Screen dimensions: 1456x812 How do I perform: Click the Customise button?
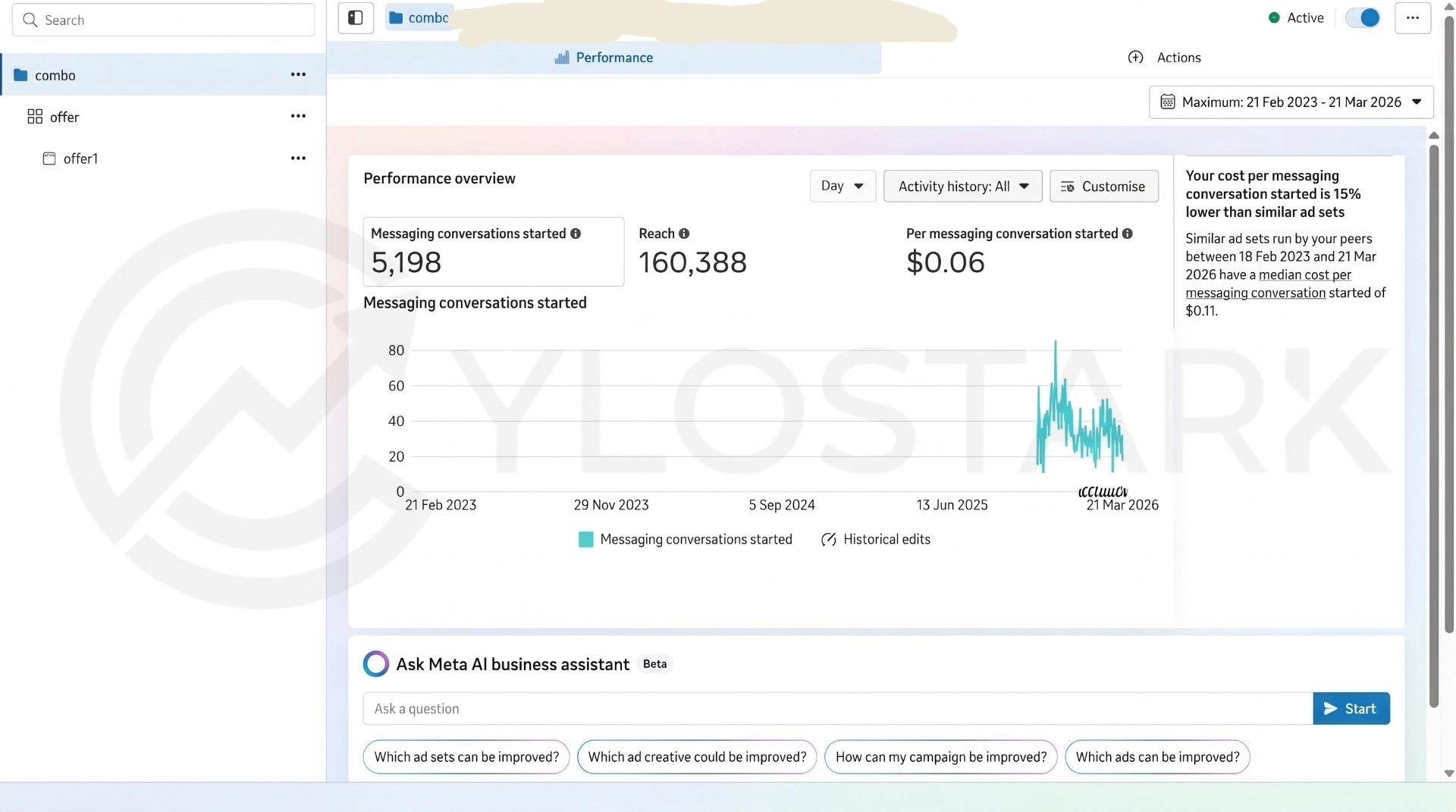(1103, 186)
